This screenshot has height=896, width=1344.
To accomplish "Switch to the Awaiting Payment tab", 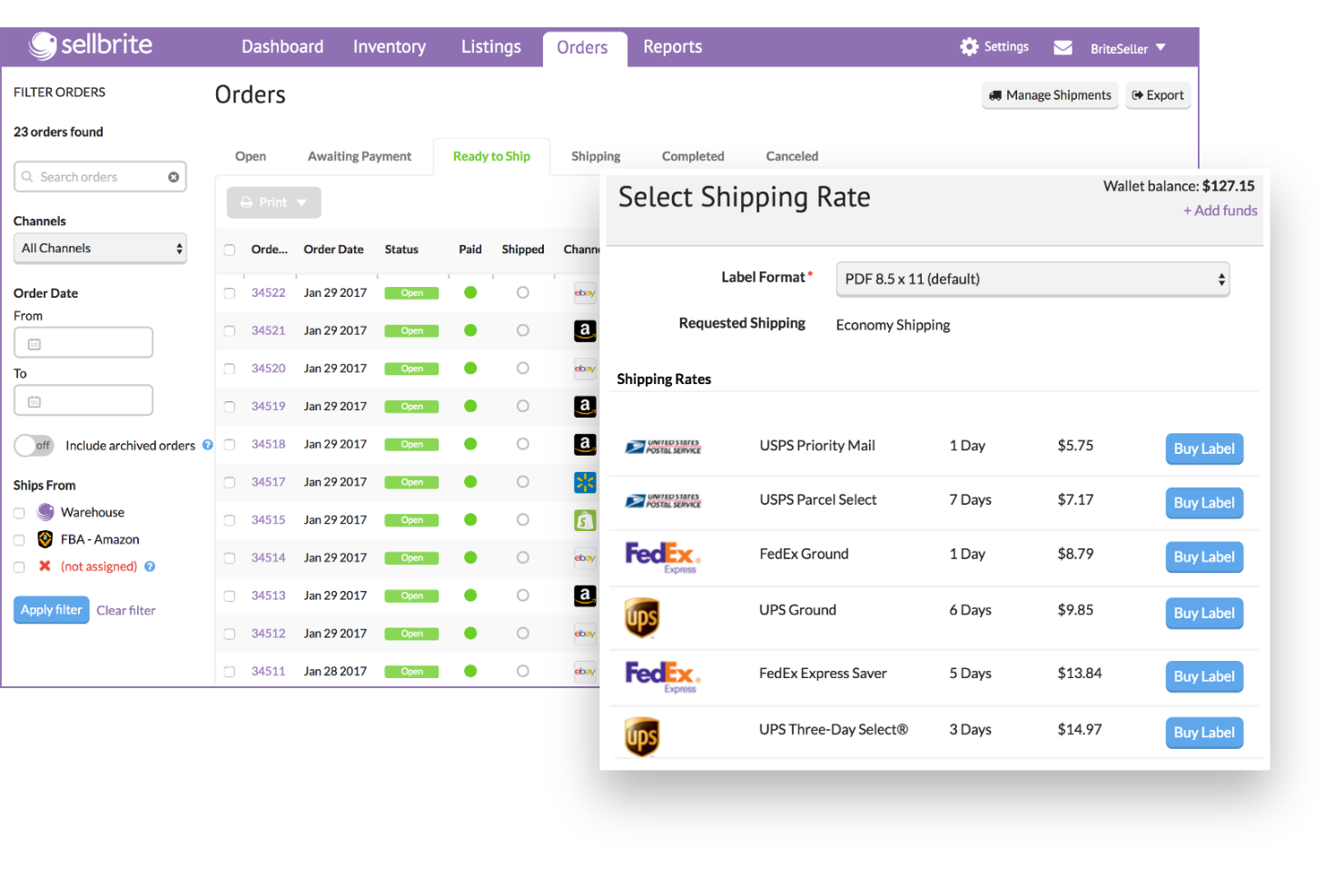I will click(360, 156).
